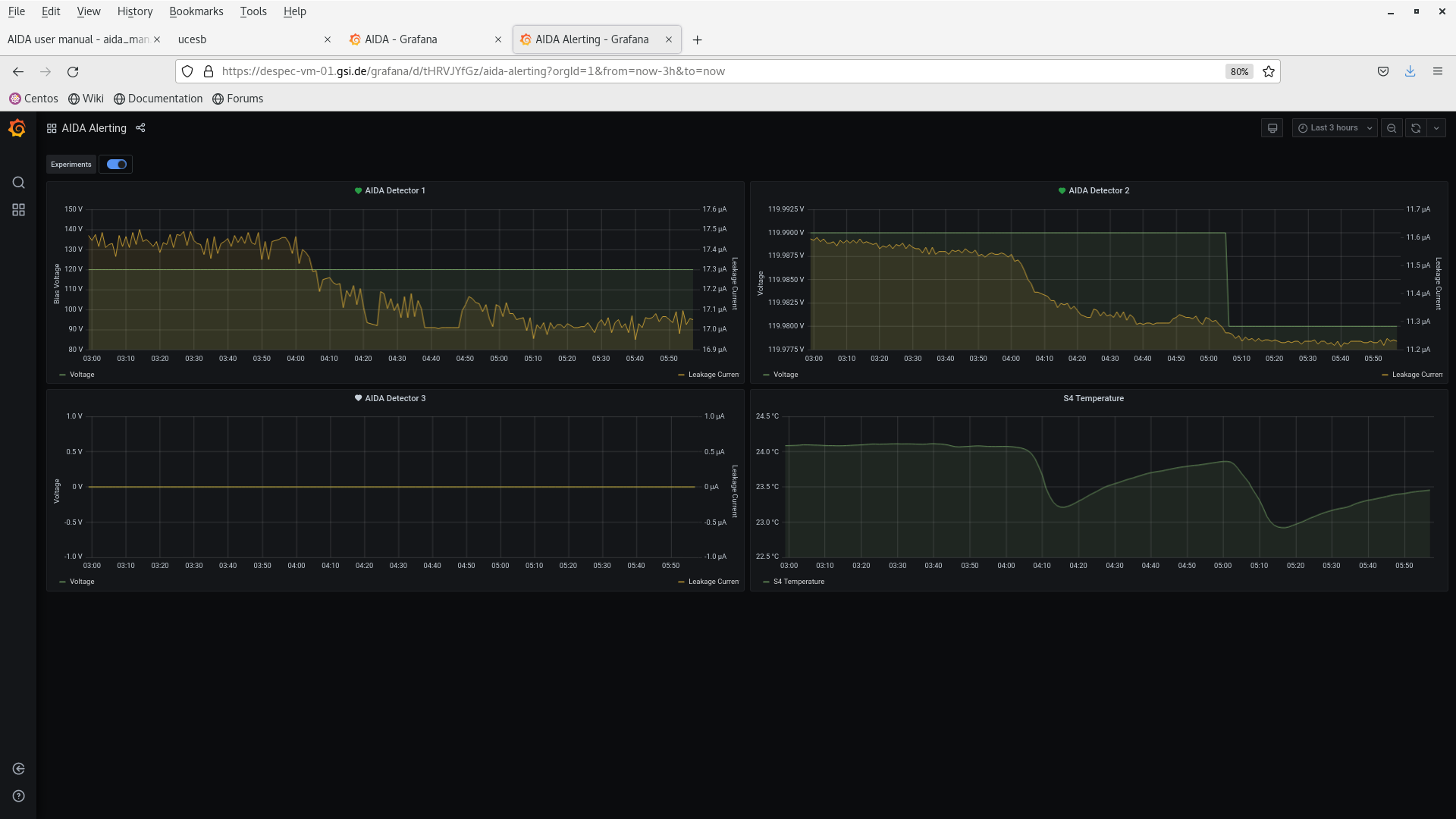Toggle Leakage Current series in Detector 2 legend
The width and height of the screenshot is (1456, 819).
coord(1417,375)
